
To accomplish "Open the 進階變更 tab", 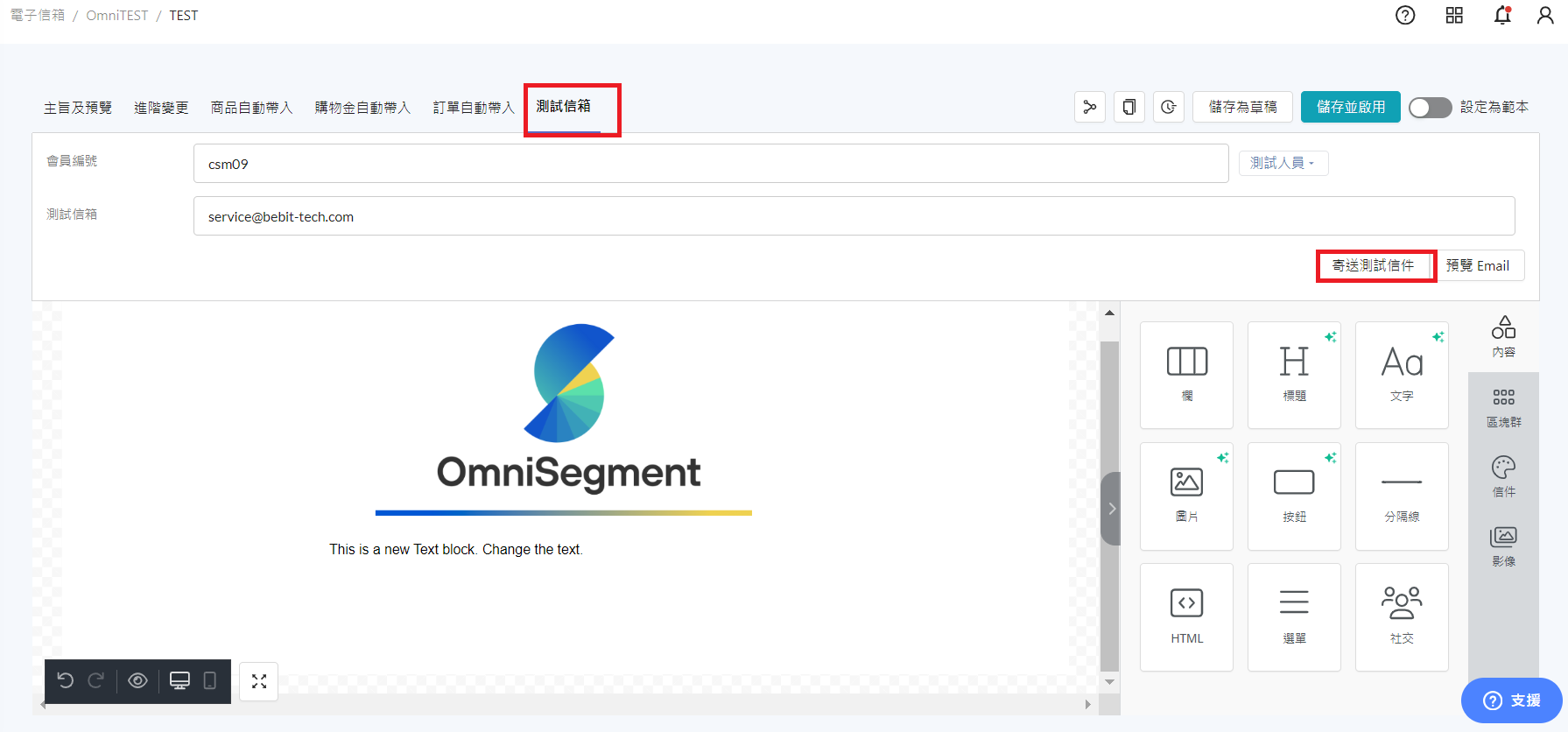I will (161, 108).
